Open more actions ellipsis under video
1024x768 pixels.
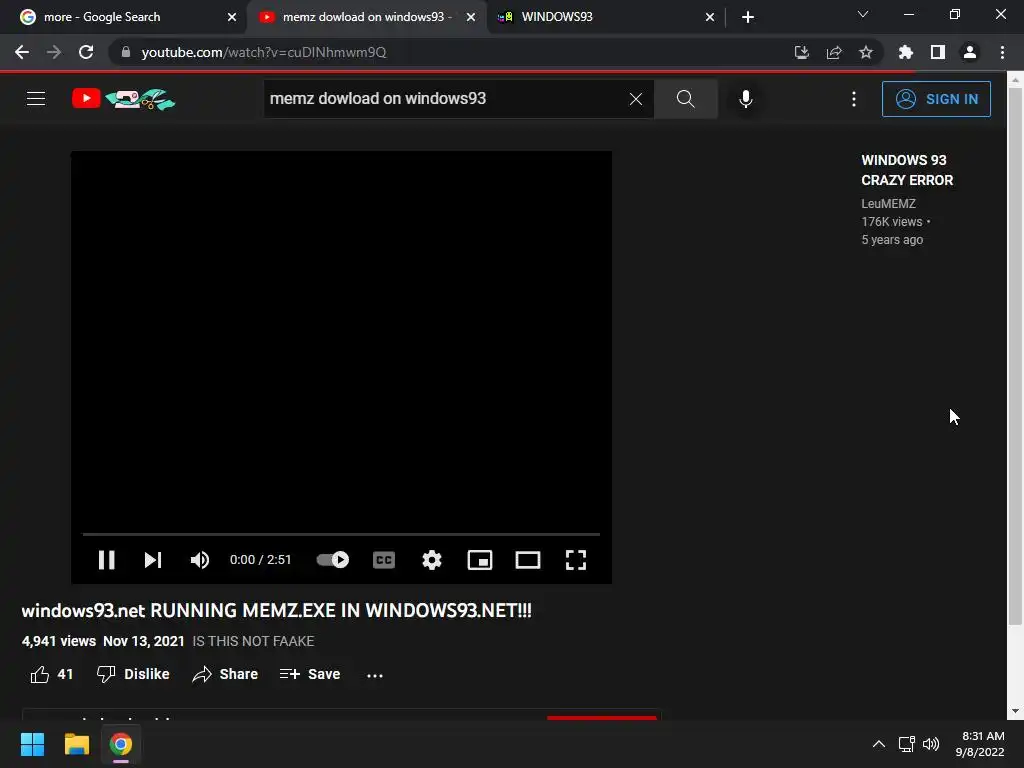point(375,675)
